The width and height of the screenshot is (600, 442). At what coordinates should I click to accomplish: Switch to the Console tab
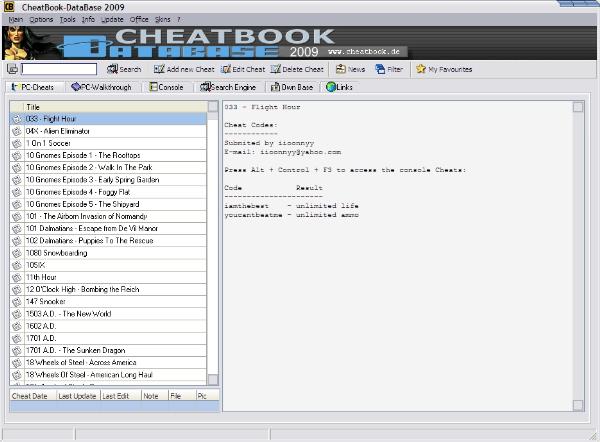pyautogui.click(x=166, y=87)
